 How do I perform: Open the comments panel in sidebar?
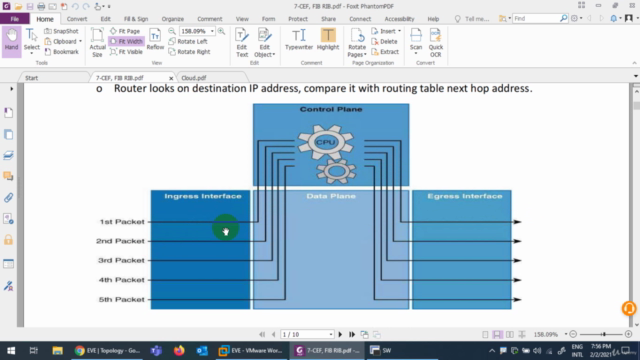point(8,176)
